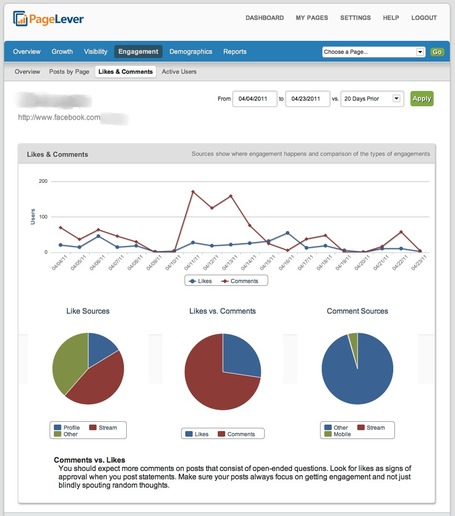Open the DASHBOARD link
Viewport: 455px width, 516px height.
(265, 18)
